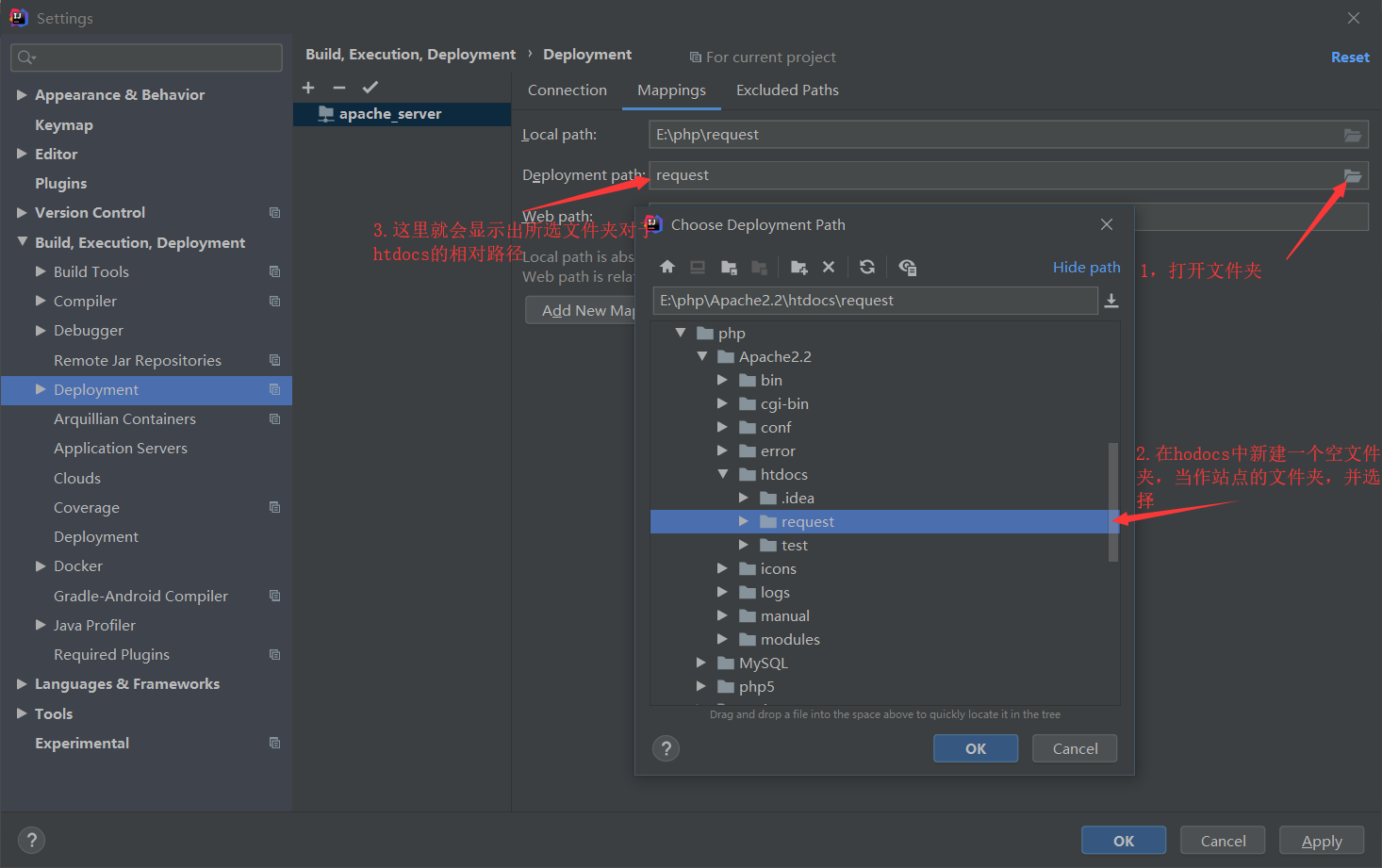Open the path history dropdown arrow
Screen dimensions: 1382x868
tap(1111, 300)
